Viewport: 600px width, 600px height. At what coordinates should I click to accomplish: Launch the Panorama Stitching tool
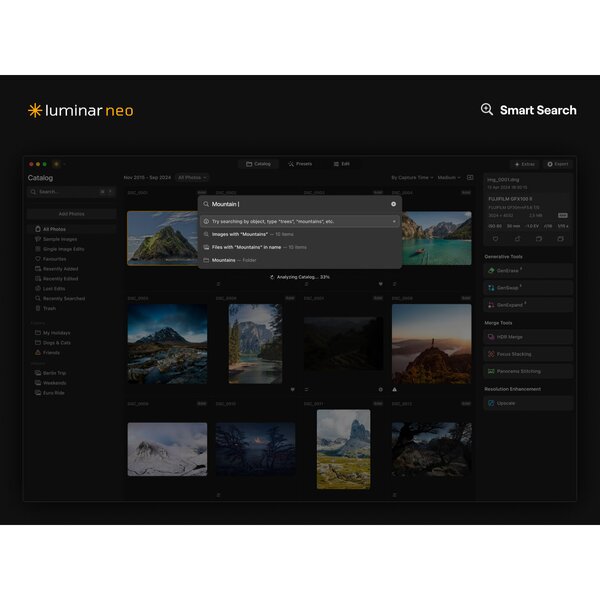point(528,372)
